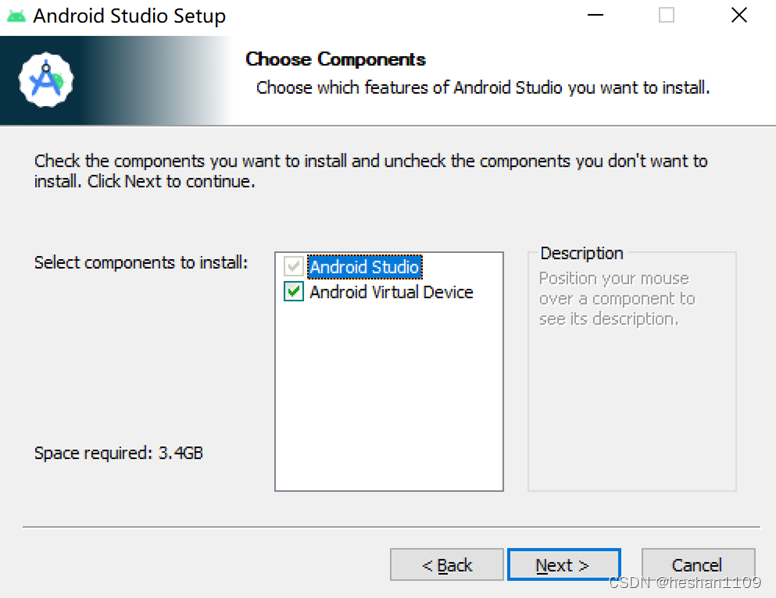This screenshot has height=598, width=776.
Task: Click the Android Studio Setup window title
Action: 129,16
